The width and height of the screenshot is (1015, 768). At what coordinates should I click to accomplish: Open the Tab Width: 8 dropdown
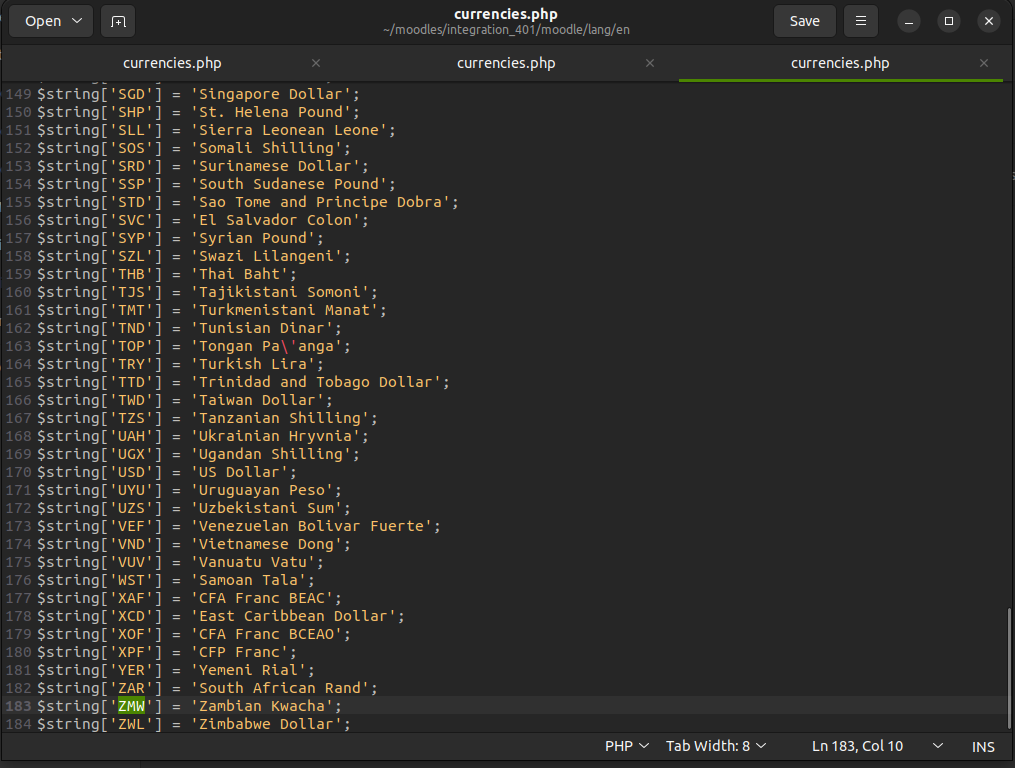click(716, 747)
